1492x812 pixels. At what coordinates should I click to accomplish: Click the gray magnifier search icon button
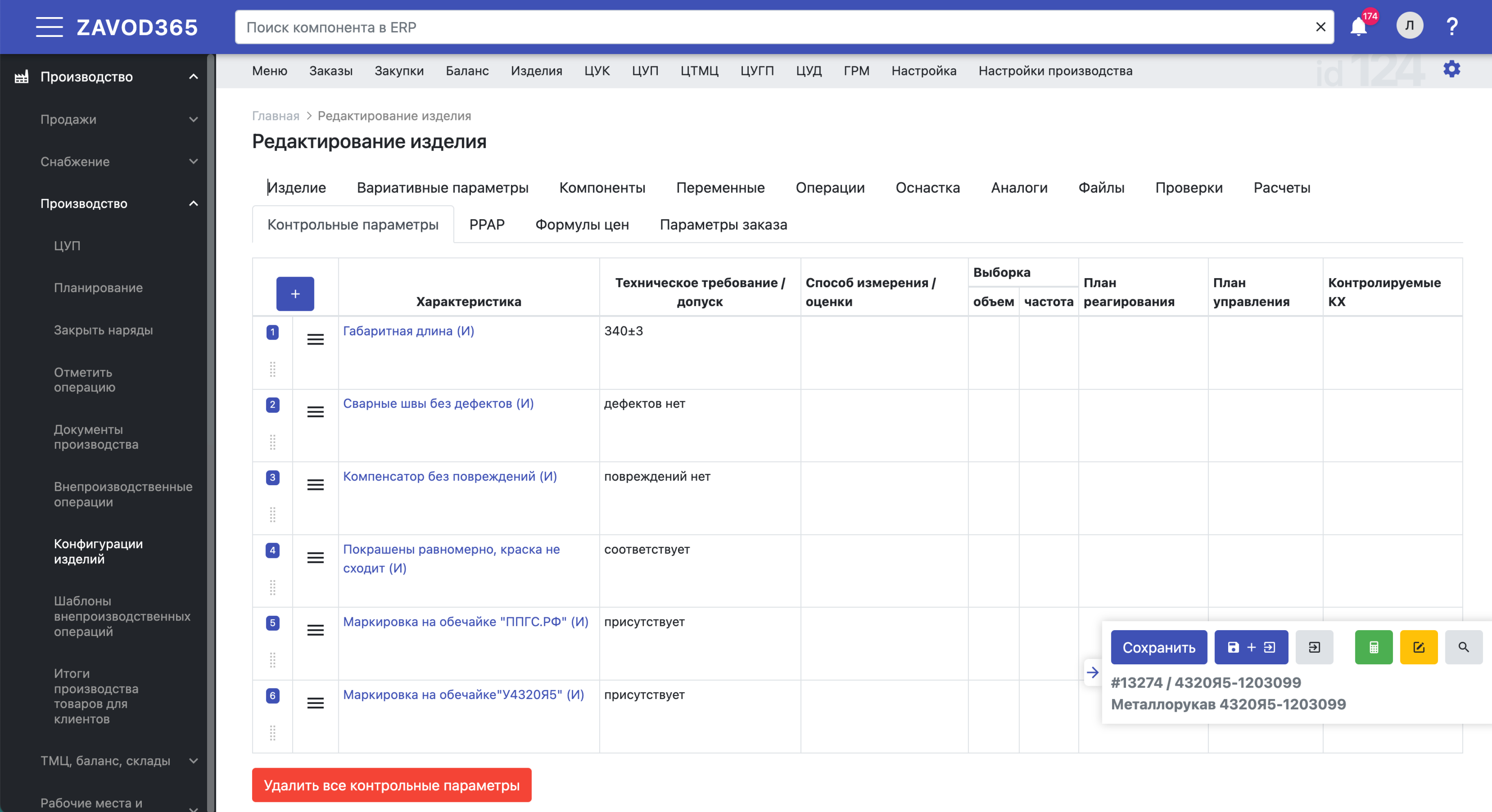[x=1463, y=647]
